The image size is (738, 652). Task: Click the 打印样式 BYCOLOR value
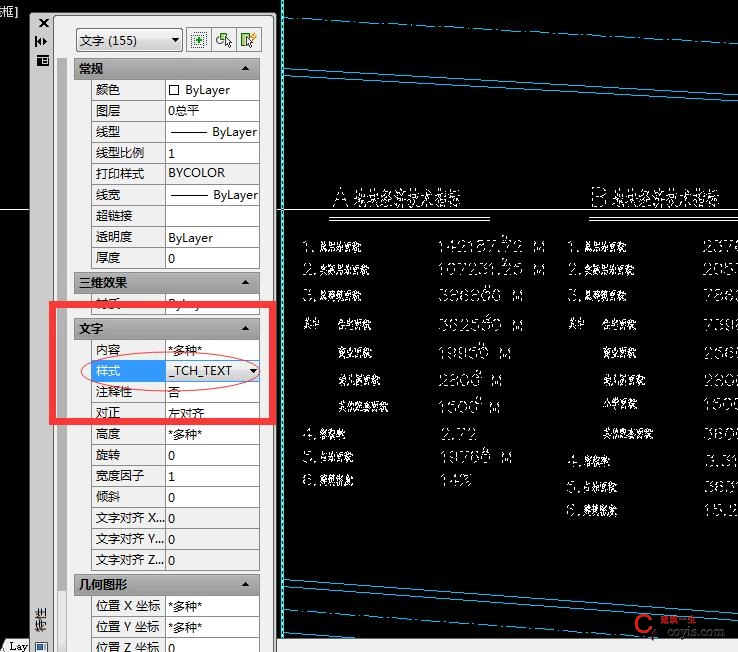coord(212,173)
